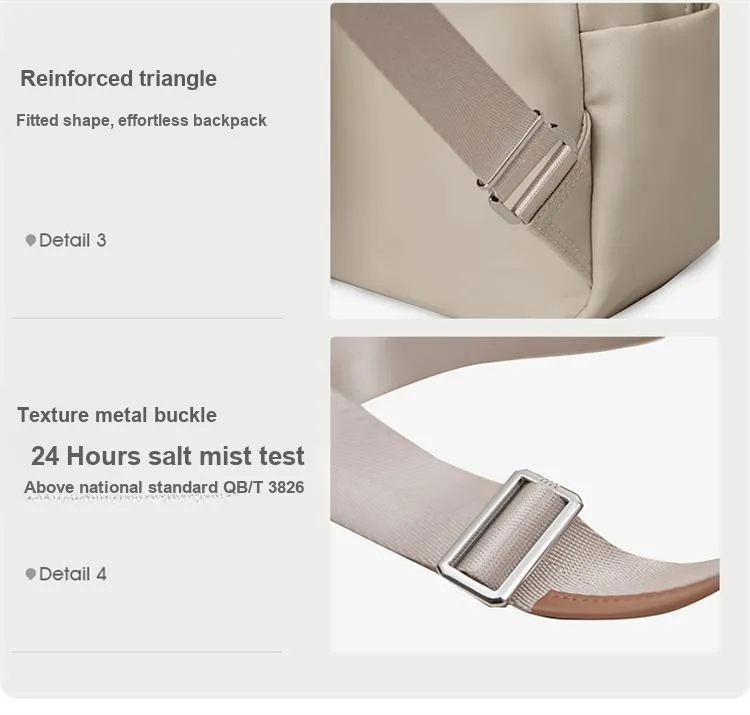Screen dimensions: 750x715
Task: Click the rectangular metal buckle in the bottom photo
Action: [x=510, y=537]
